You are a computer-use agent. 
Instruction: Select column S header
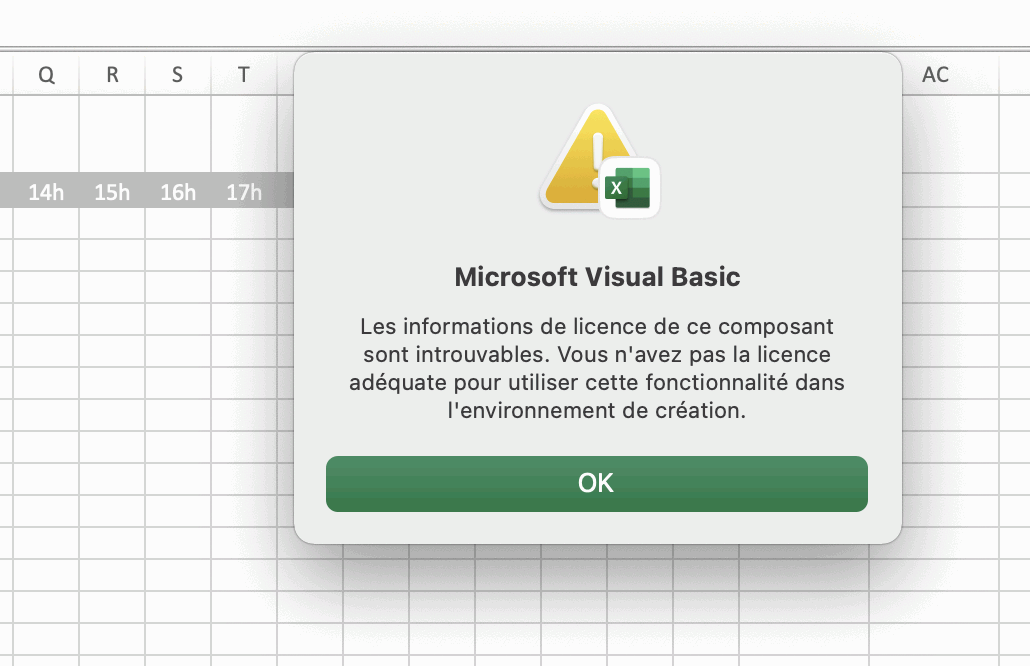(x=178, y=75)
